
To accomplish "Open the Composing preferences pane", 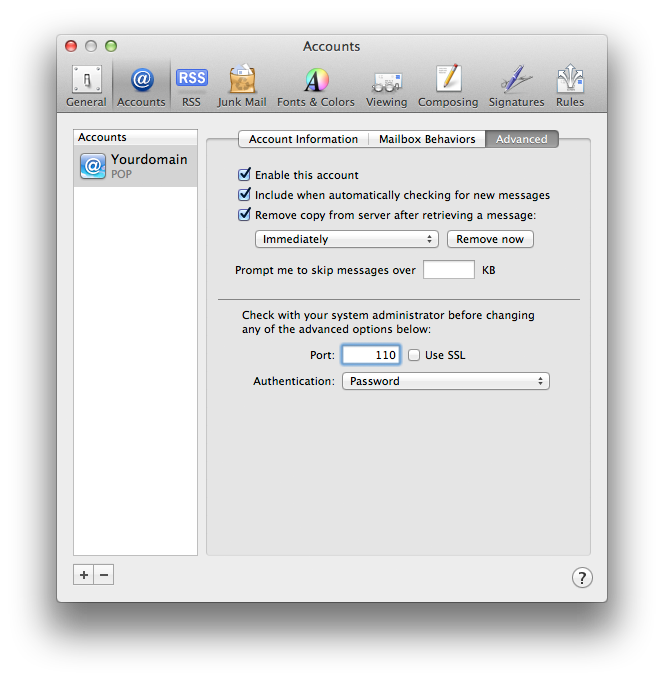I will tap(448, 86).
